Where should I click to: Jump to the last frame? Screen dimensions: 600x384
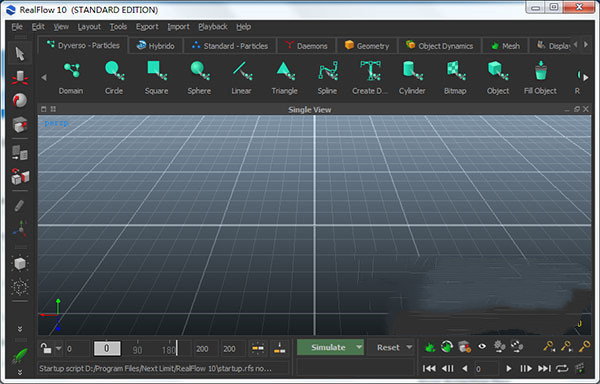pos(545,368)
